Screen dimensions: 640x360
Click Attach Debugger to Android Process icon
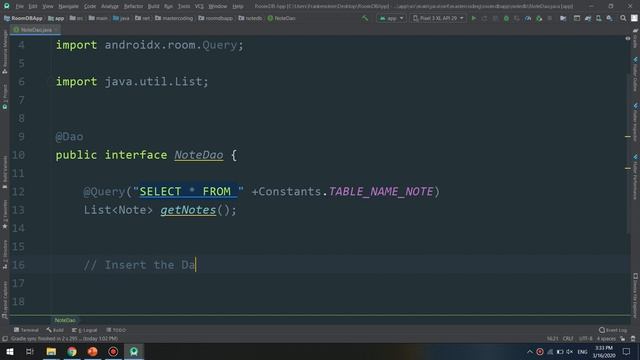pyautogui.click(x=539, y=18)
